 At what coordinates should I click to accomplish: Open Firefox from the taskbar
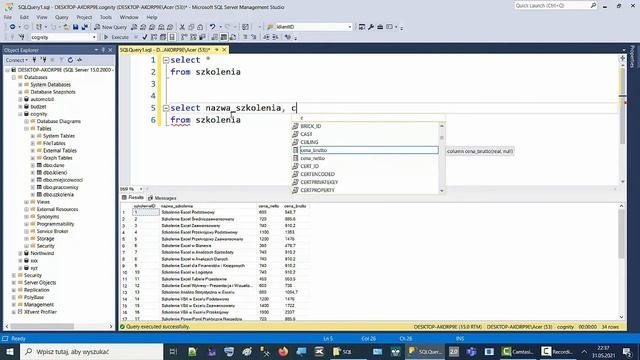point(283,351)
